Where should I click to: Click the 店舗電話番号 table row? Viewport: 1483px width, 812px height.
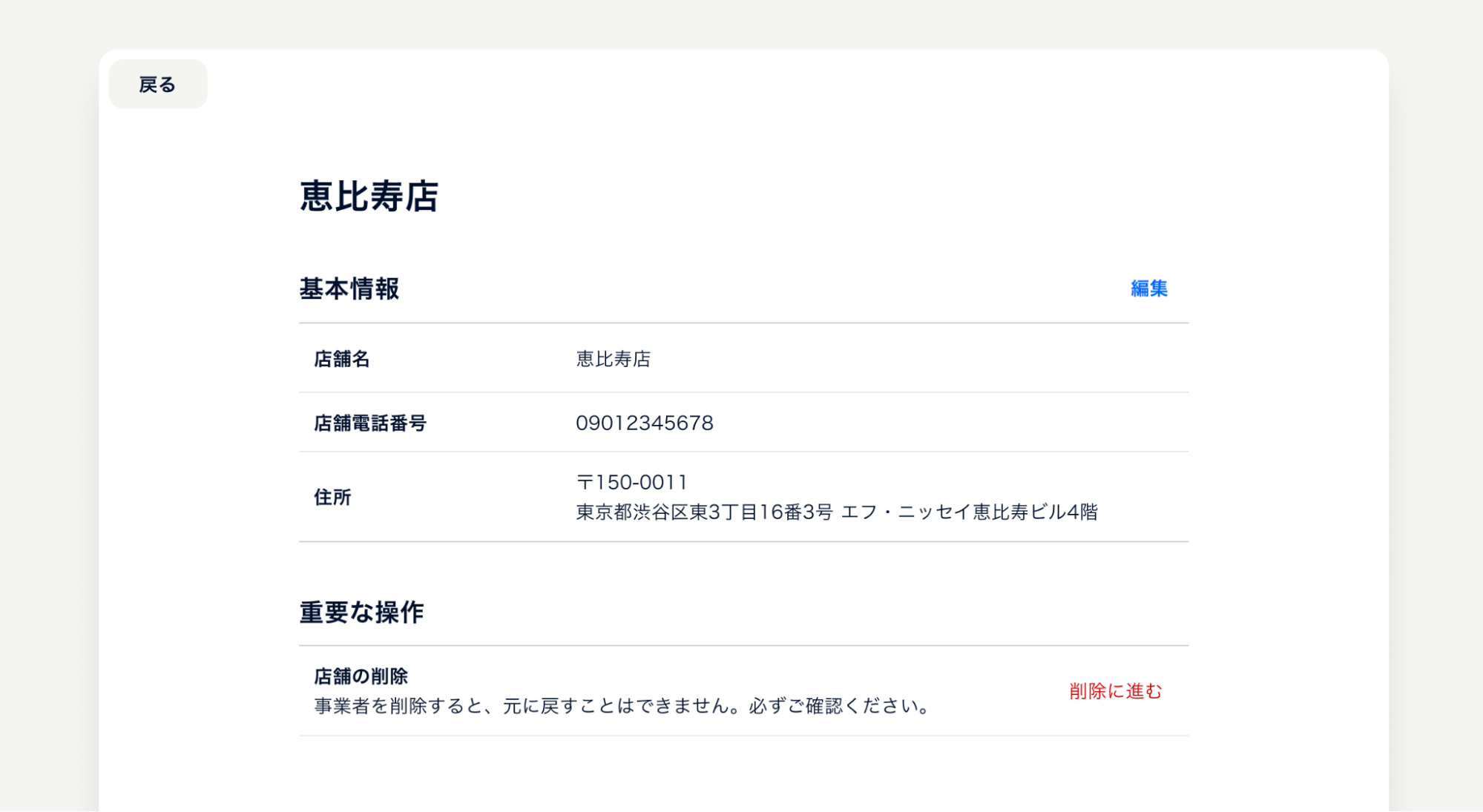click(x=742, y=423)
